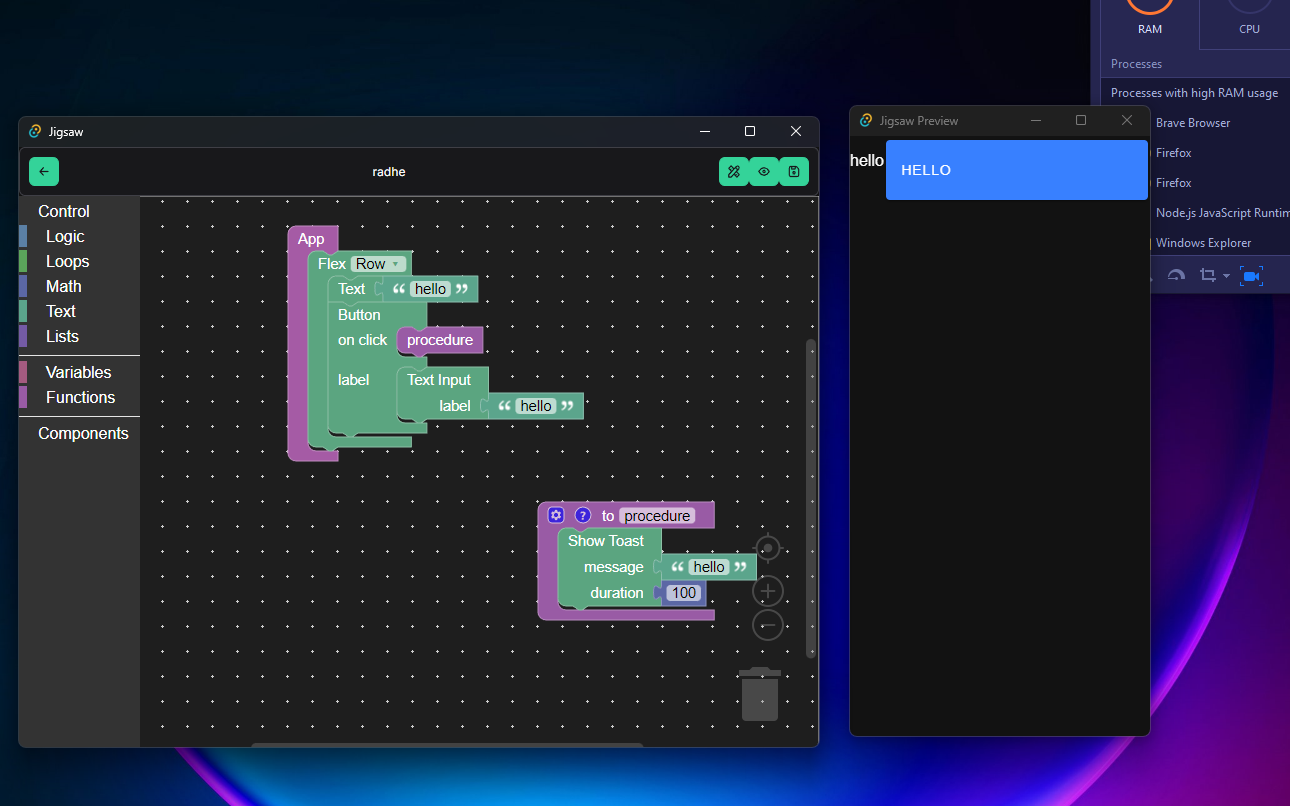Click the duration value 100 field
1290x806 pixels.
coord(684,593)
